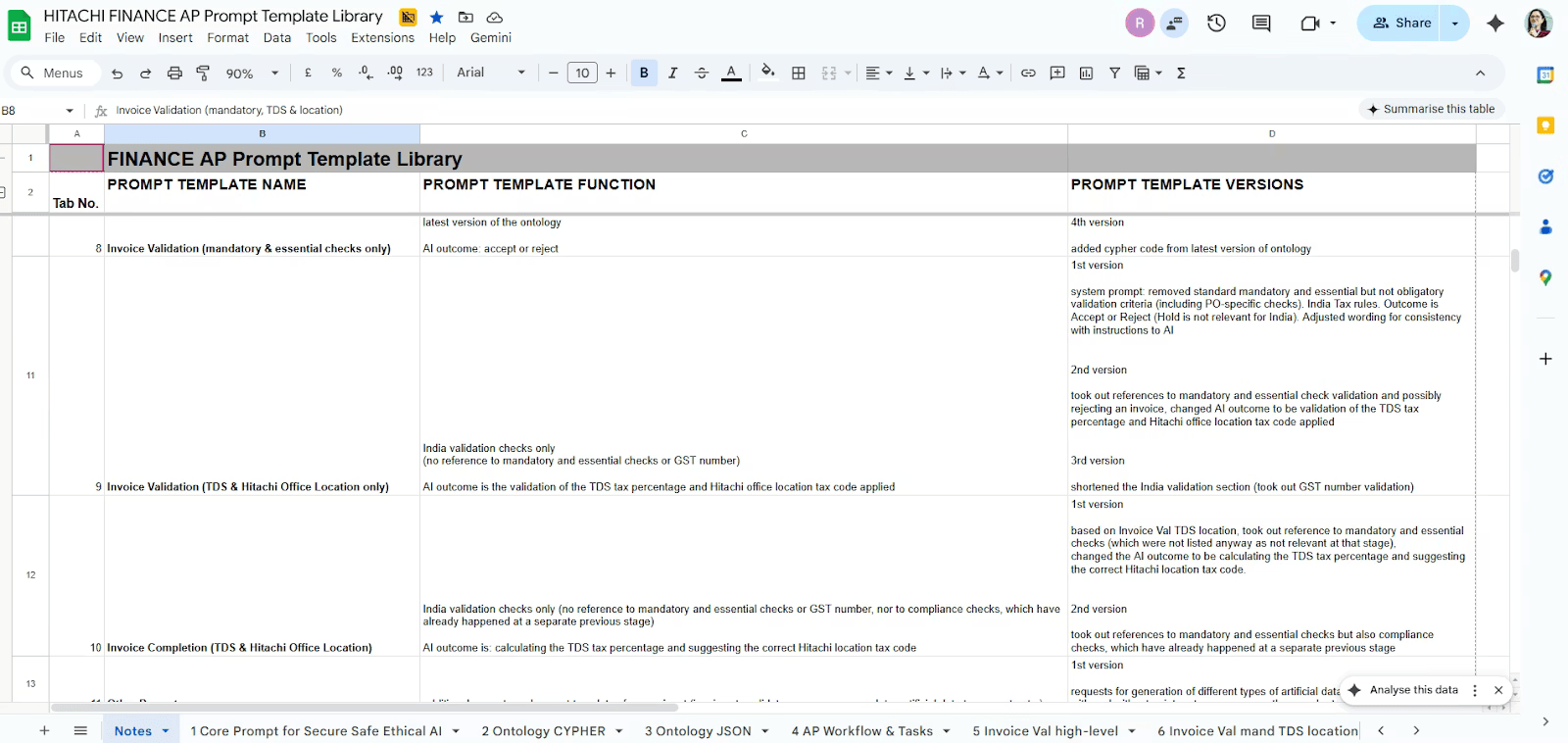Add a new sheet with plus button

[x=44, y=730]
